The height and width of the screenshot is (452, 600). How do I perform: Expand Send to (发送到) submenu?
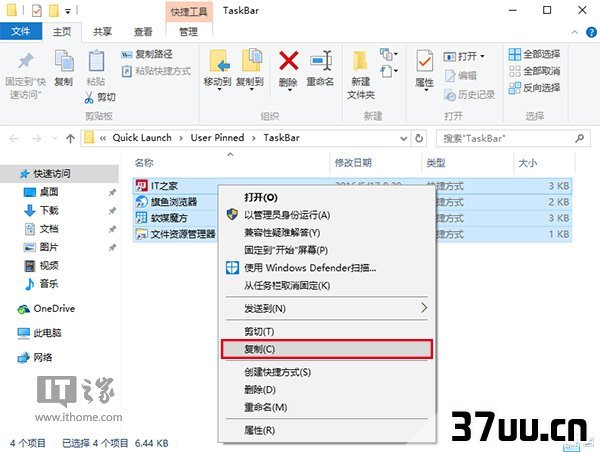(327, 308)
